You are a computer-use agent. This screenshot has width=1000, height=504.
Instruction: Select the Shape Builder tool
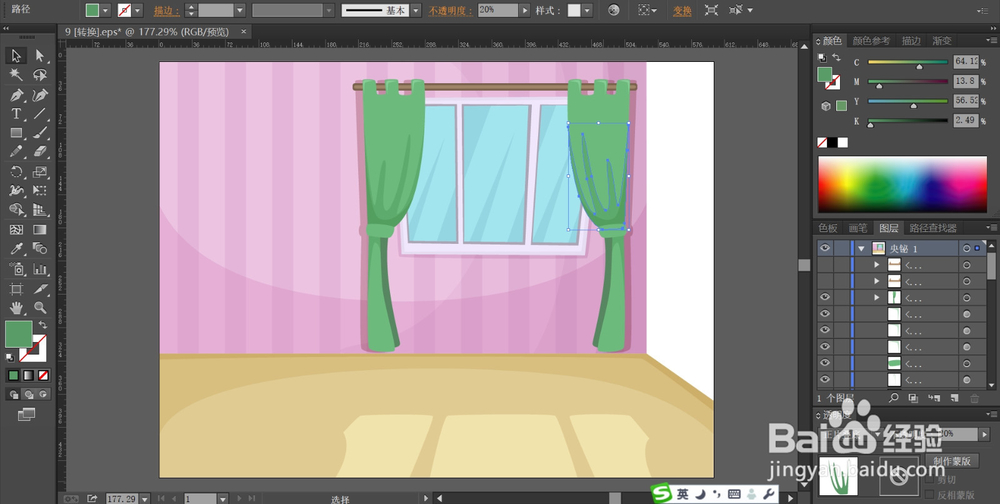(x=15, y=210)
